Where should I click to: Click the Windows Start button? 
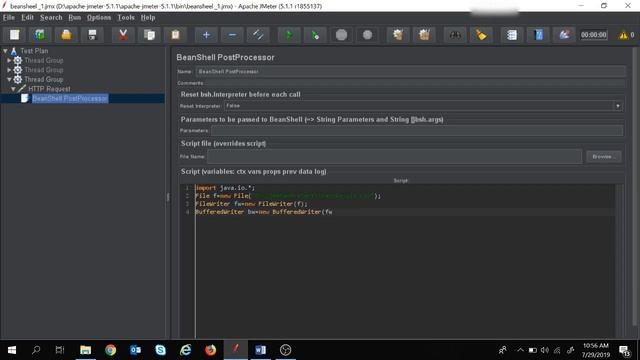coord(12,350)
